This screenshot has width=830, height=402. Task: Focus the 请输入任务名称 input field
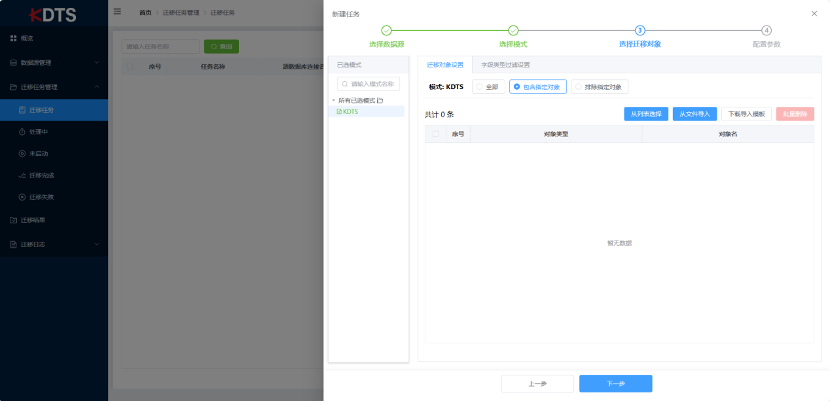160,47
